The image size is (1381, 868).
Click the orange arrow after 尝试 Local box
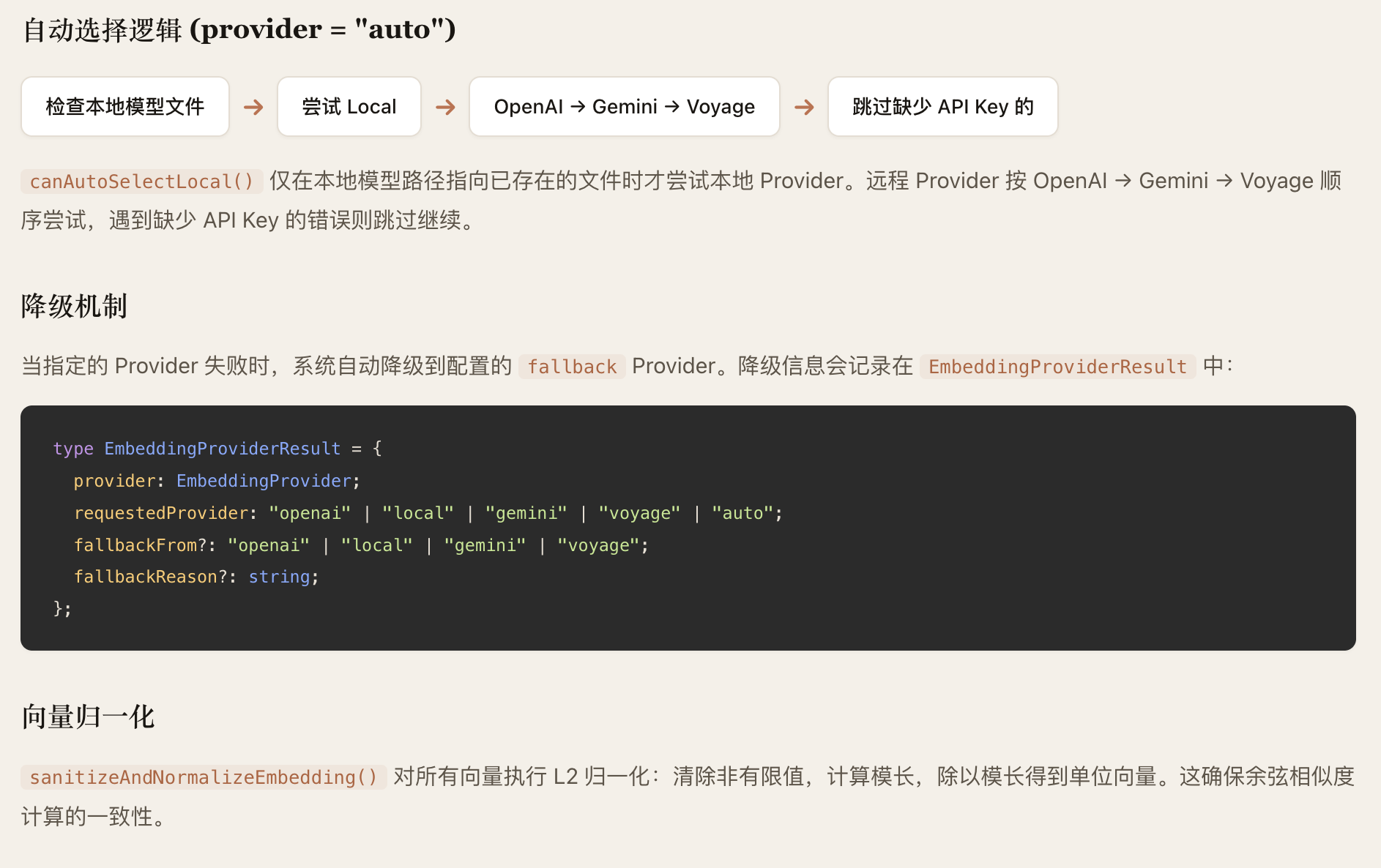click(x=445, y=108)
